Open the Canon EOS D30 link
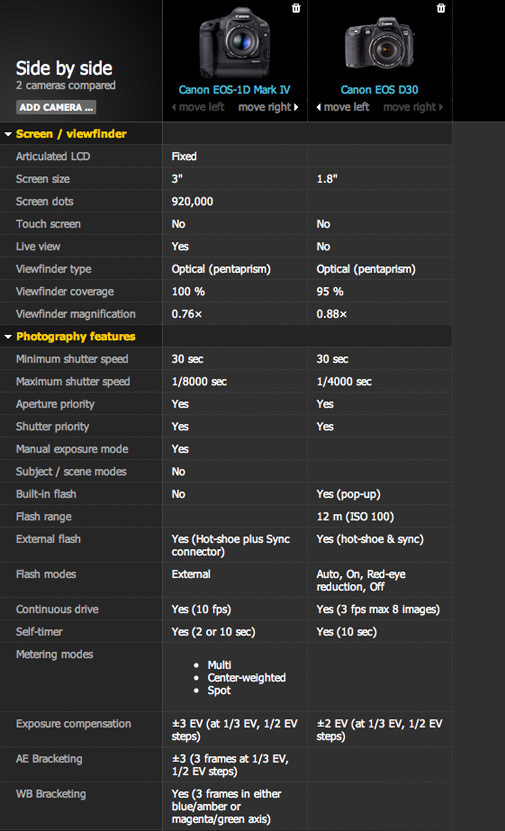Viewport: 505px width, 831px height. pyautogui.click(x=379, y=90)
